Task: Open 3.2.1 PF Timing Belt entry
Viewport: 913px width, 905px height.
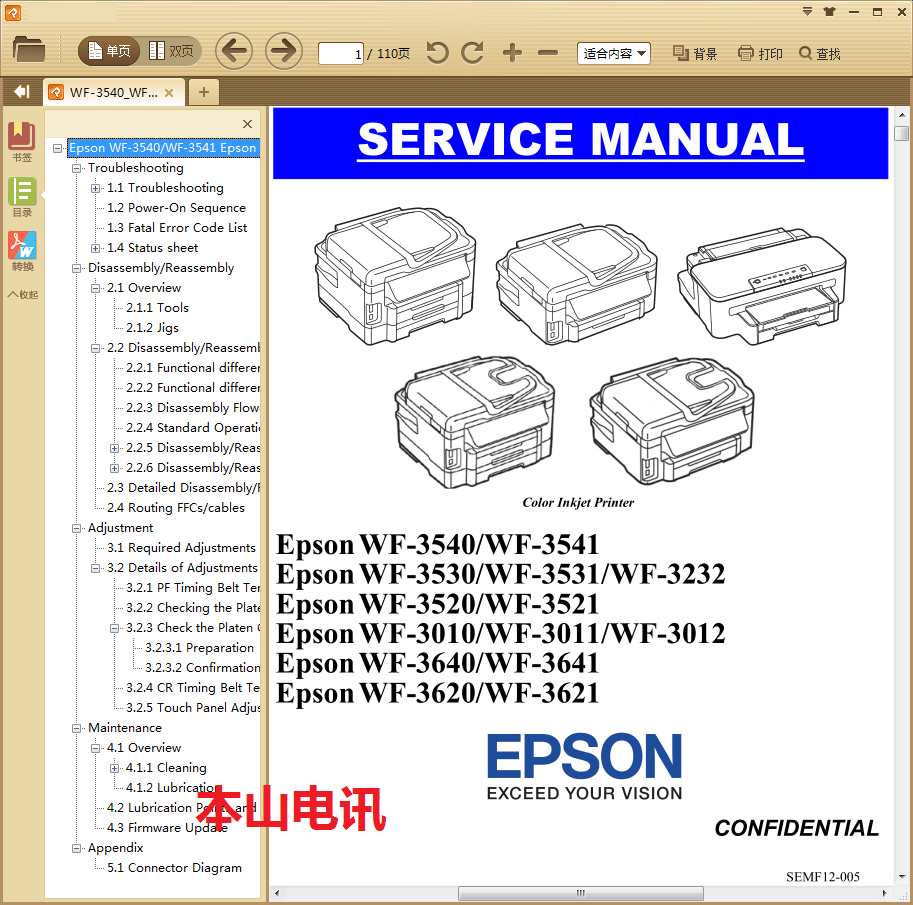Action: pyautogui.click(x=193, y=588)
